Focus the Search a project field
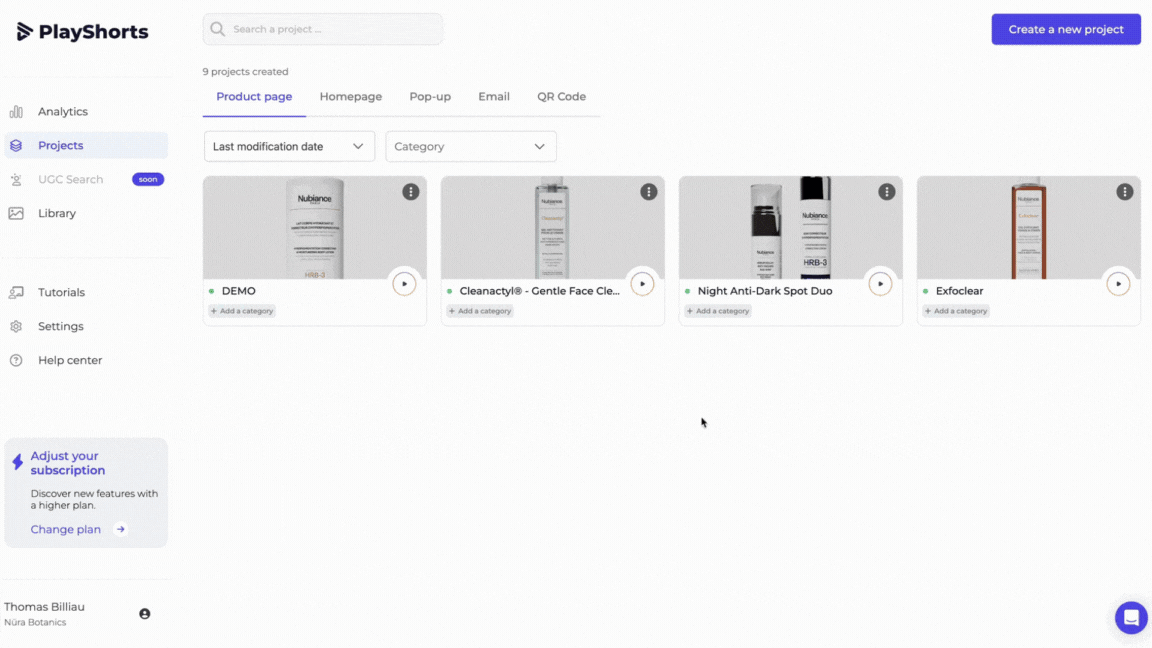Screen dimensions: 1152x648 pyautogui.click(x=323, y=29)
